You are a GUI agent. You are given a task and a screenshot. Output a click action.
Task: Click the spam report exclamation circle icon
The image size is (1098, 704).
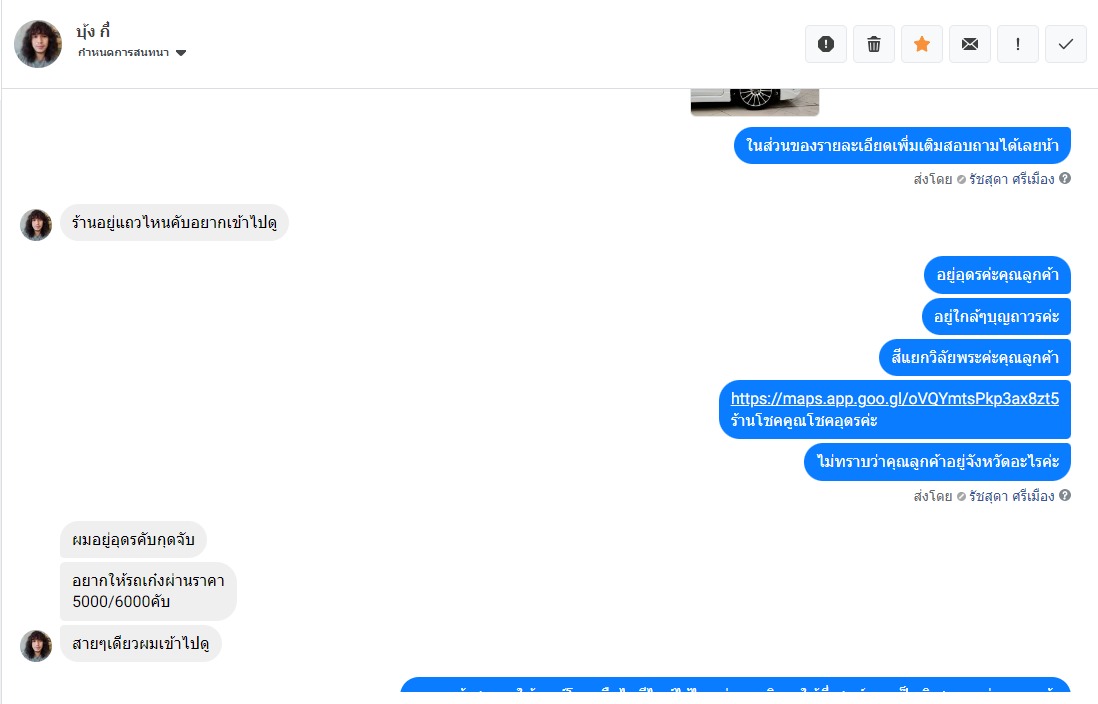826,44
